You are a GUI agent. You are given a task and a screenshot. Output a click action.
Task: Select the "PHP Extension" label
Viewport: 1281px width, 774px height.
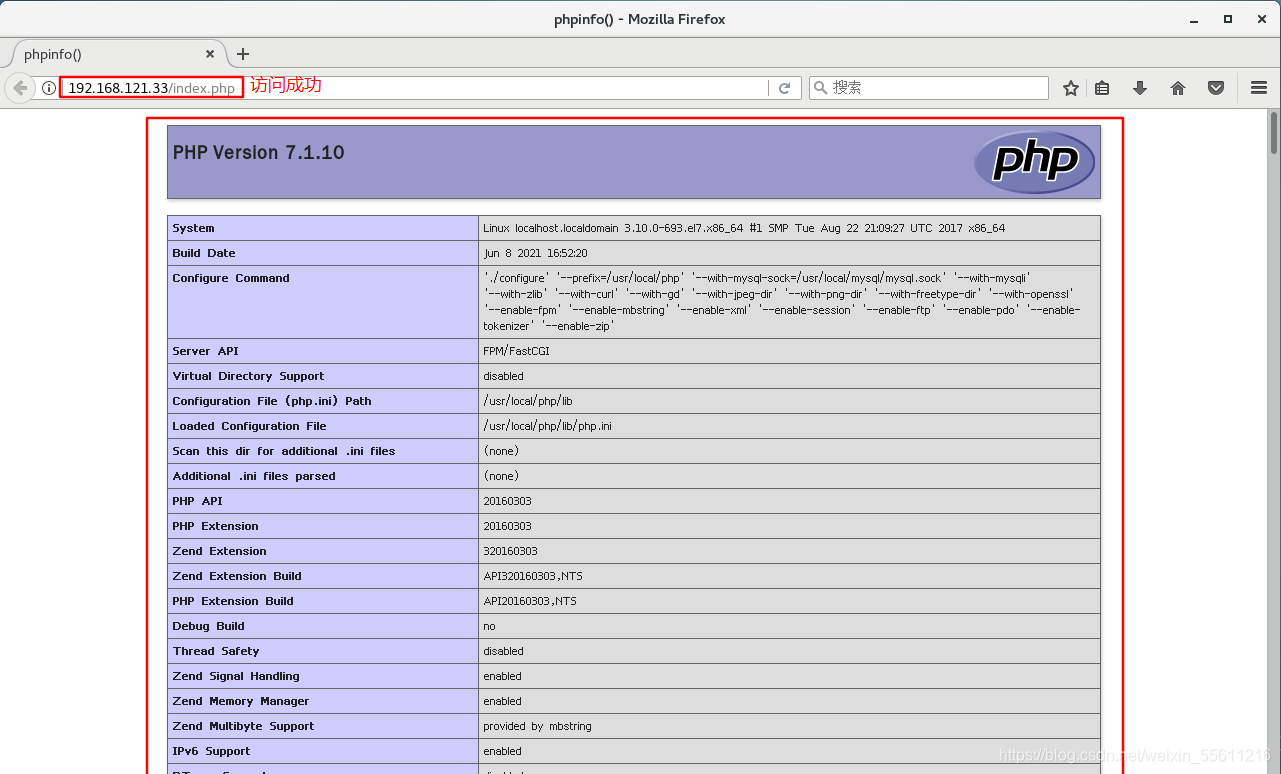click(215, 526)
